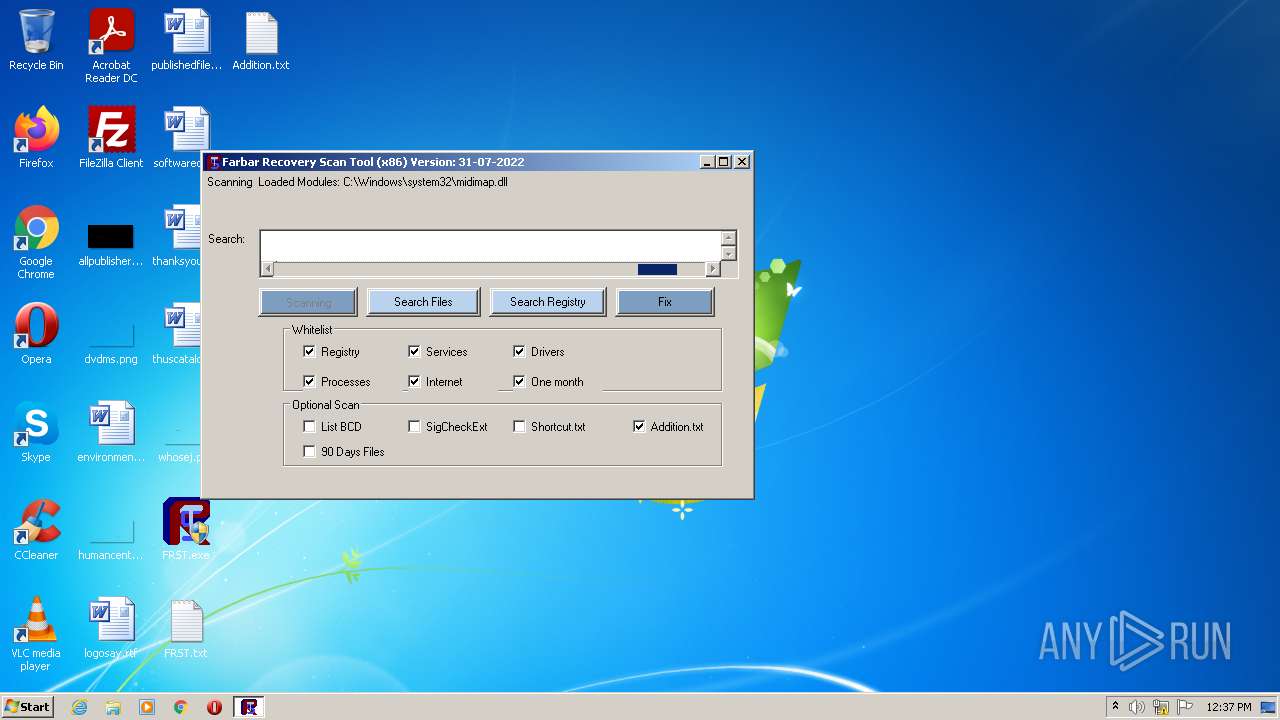Viewport: 1280px width, 720px height.
Task: Open CCleaner desktop shortcut
Action: (36, 530)
